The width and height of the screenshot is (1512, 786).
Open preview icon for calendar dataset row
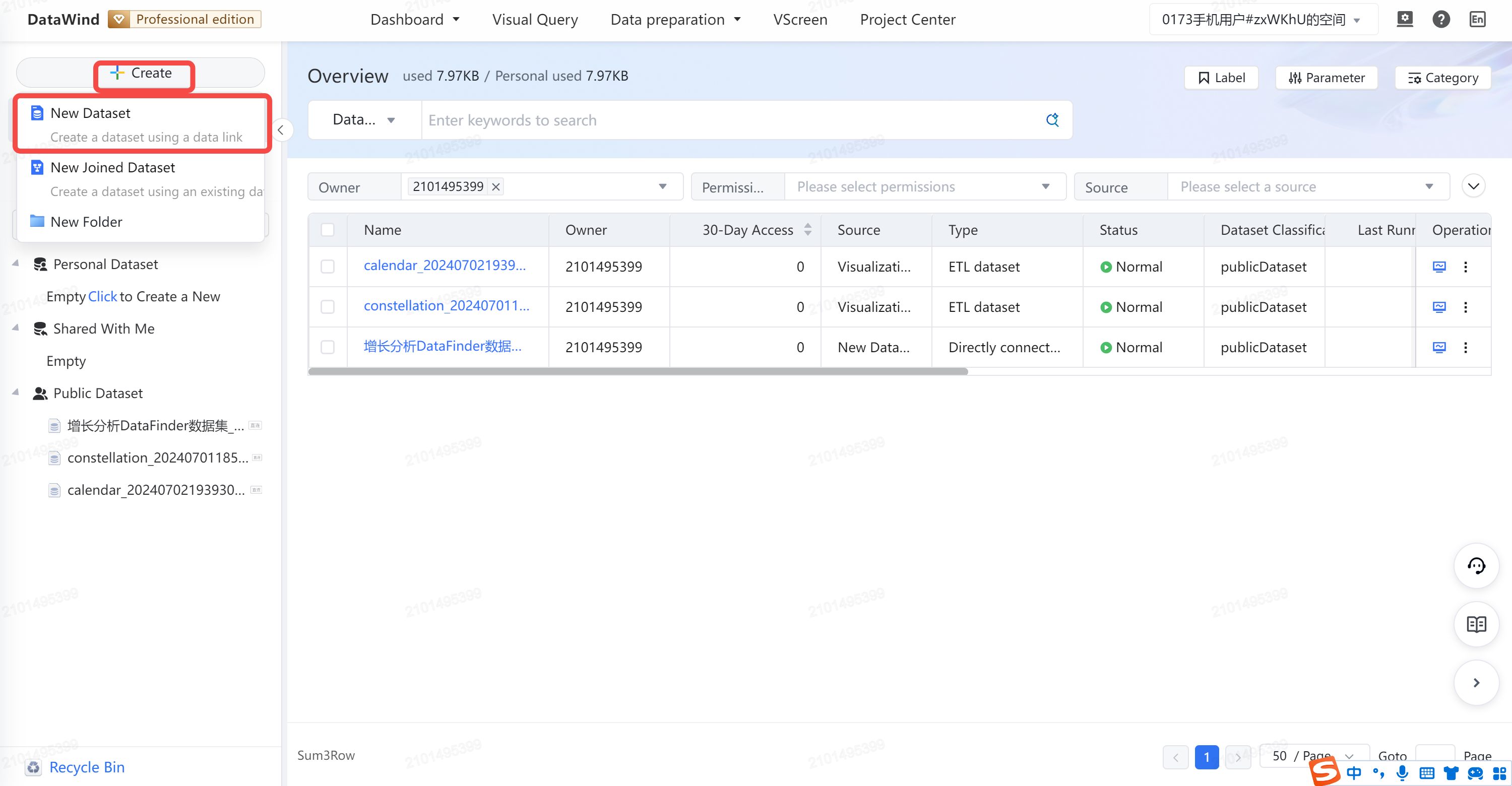click(1439, 267)
